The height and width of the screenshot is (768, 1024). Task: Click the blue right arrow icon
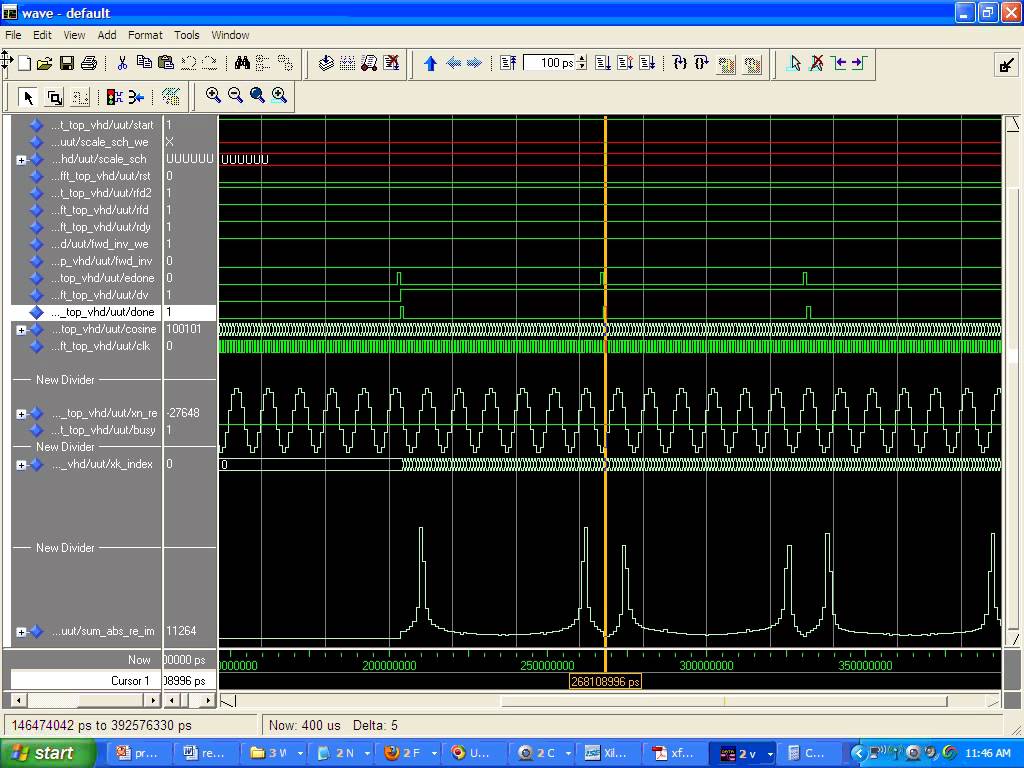475,63
